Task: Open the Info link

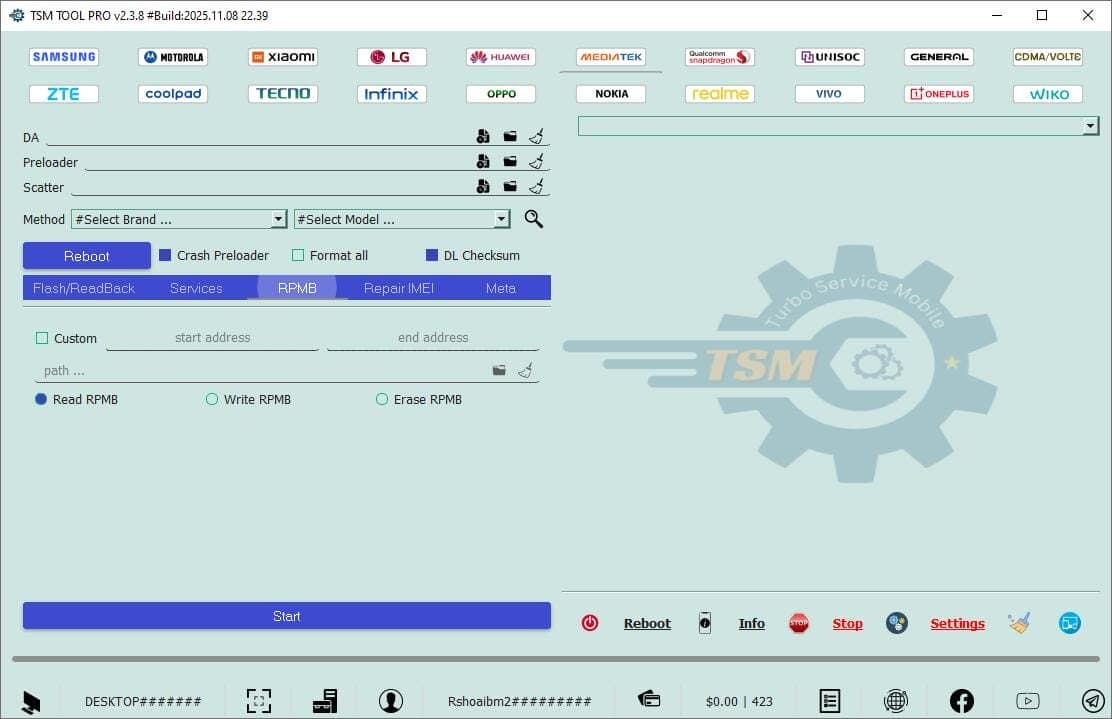Action: (751, 623)
